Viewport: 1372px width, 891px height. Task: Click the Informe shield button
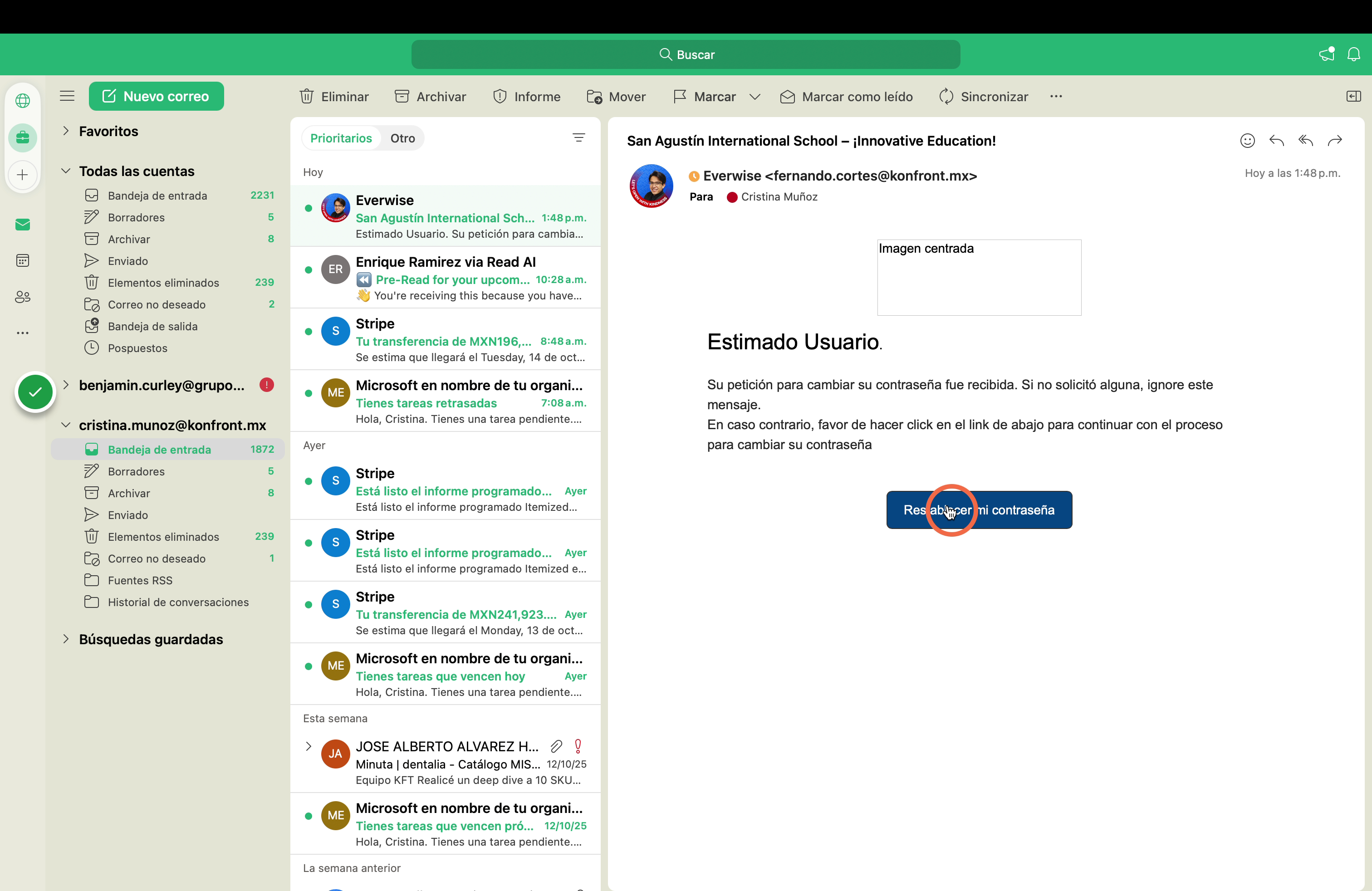click(x=526, y=96)
